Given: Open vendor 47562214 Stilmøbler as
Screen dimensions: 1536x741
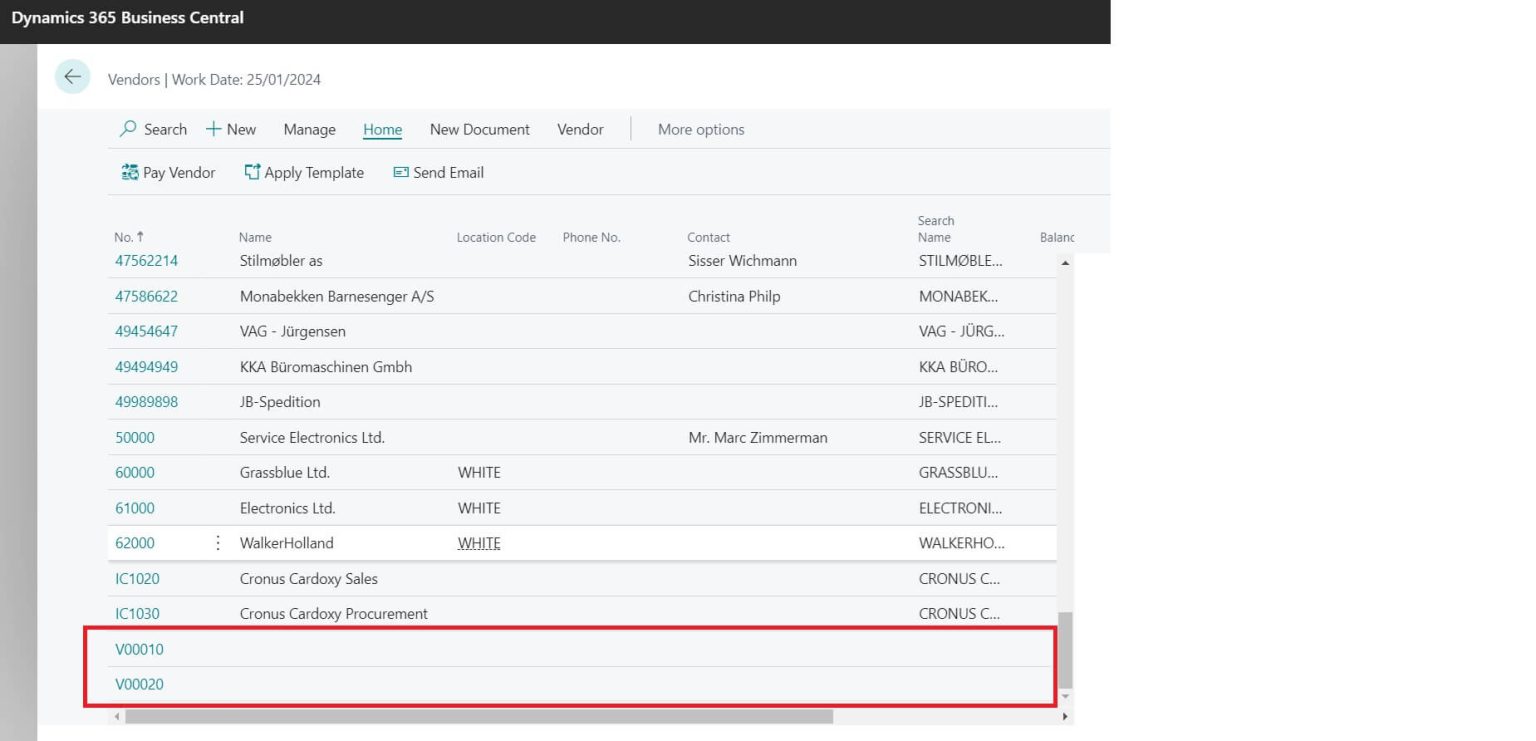Looking at the screenshot, I should 146,260.
